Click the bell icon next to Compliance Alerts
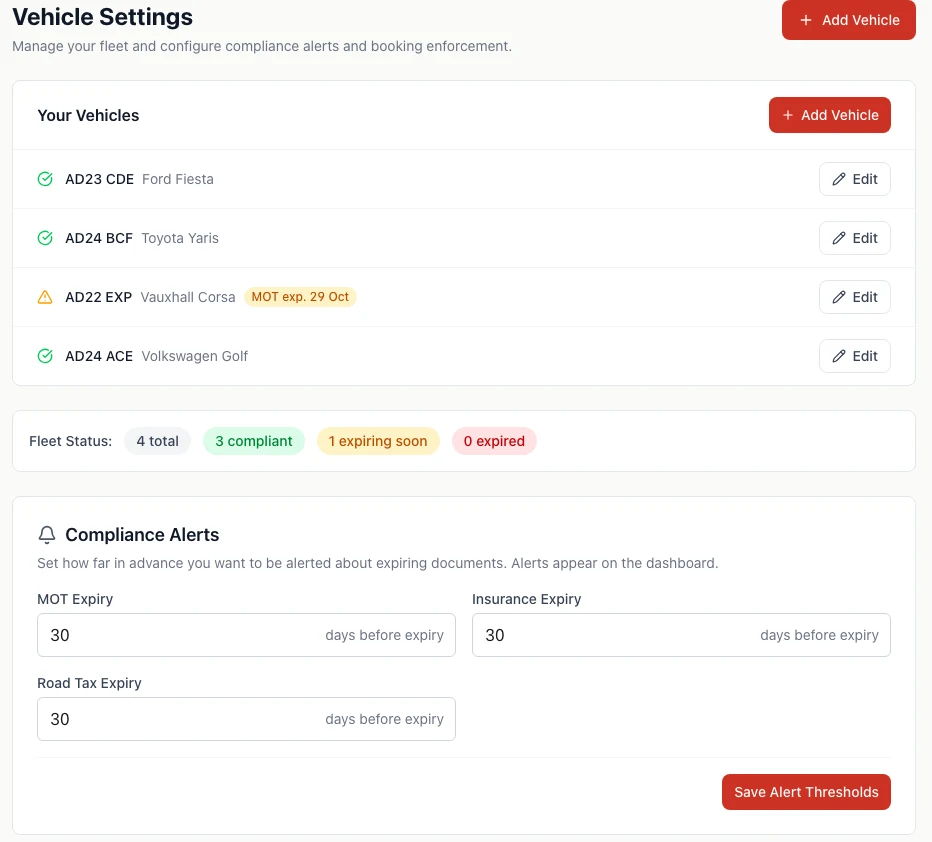Image resolution: width=932 pixels, height=842 pixels. [47, 535]
